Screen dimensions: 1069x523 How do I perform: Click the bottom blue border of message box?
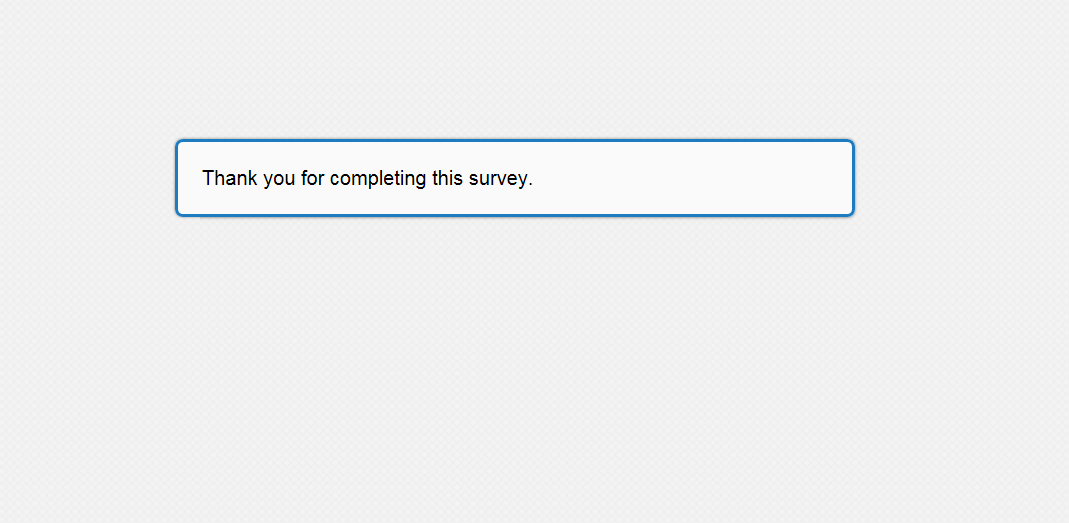coord(515,214)
